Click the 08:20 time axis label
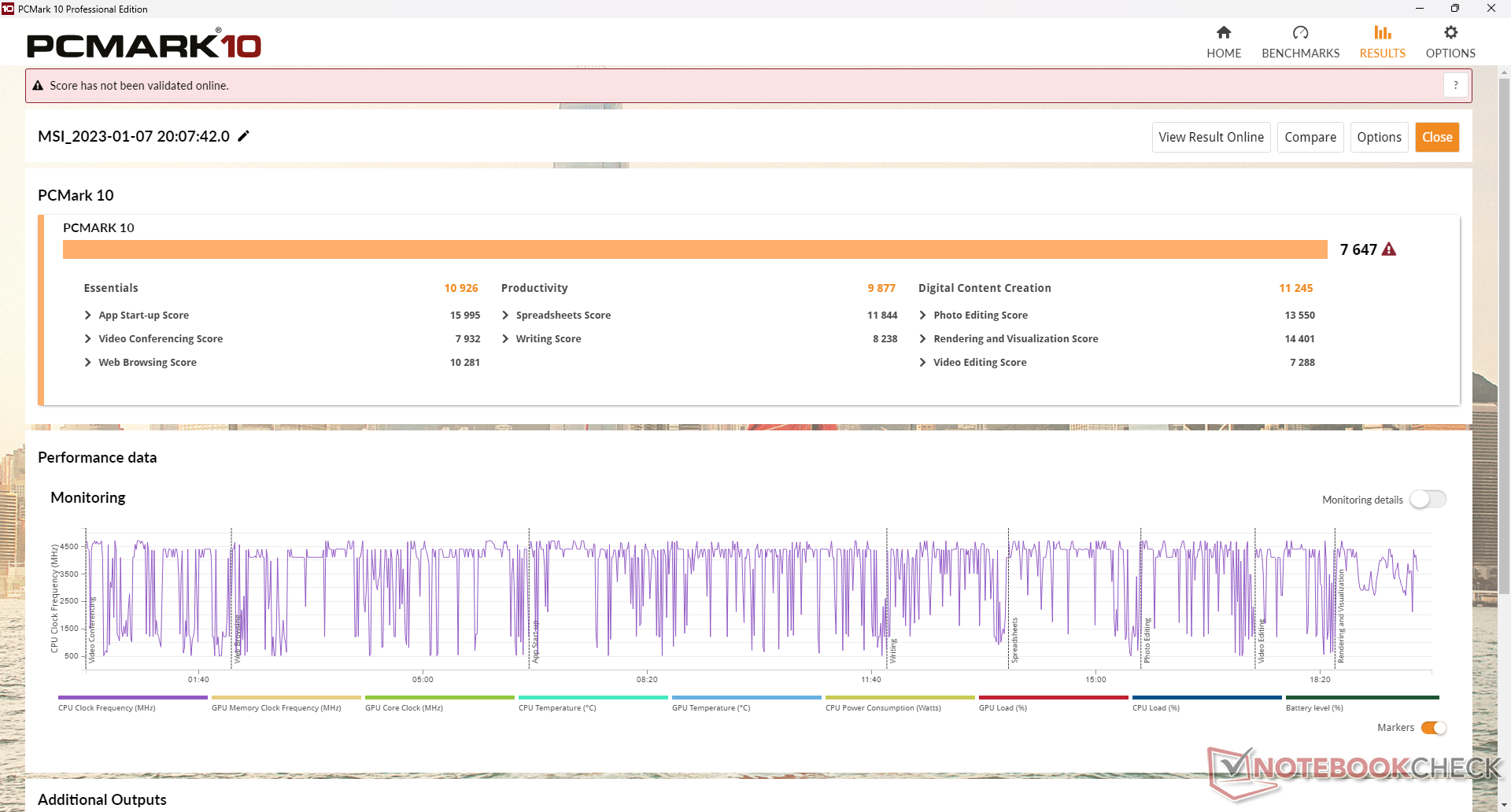The height and width of the screenshot is (812, 1511). 647,679
